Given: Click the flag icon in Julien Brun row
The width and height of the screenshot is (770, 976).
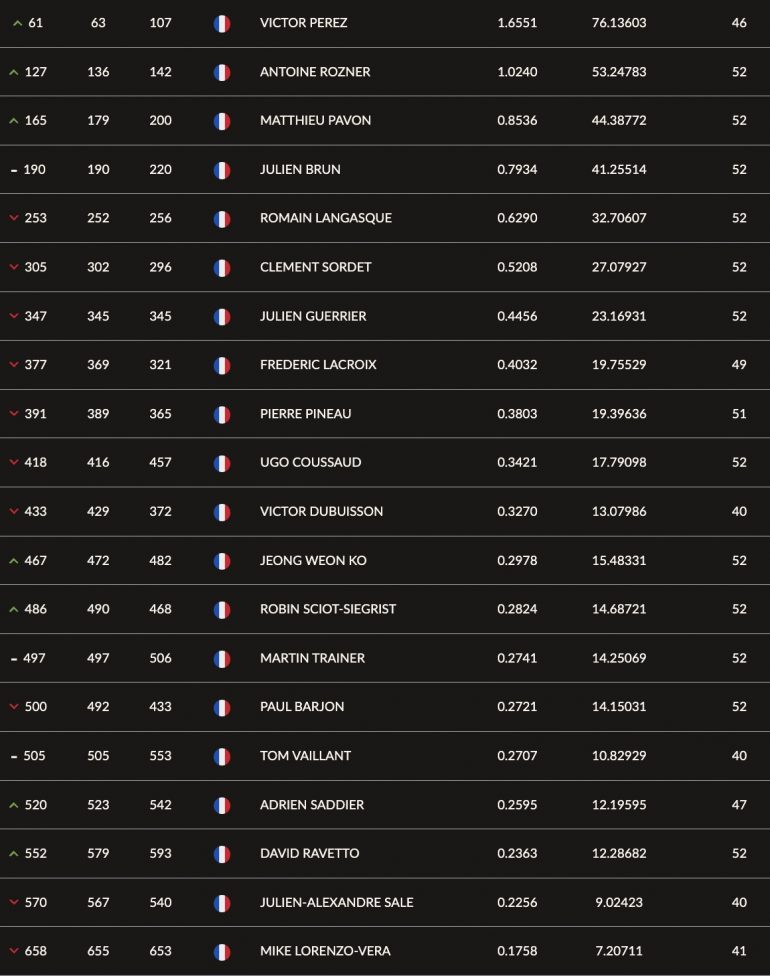Looking at the screenshot, I should coord(222,170).
